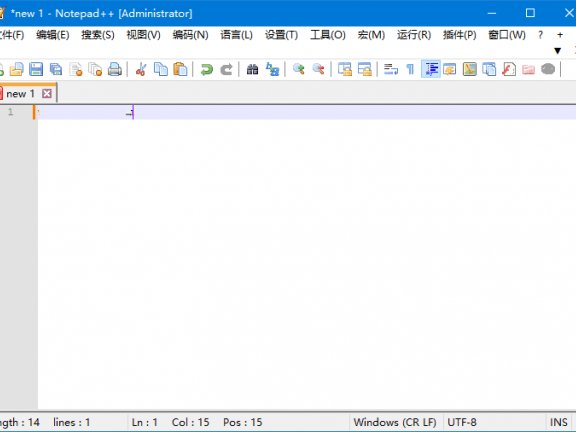Viewport: 576px width, 432px height.
Task: Open the user defined language icon
Action: [x=450, y=69]
